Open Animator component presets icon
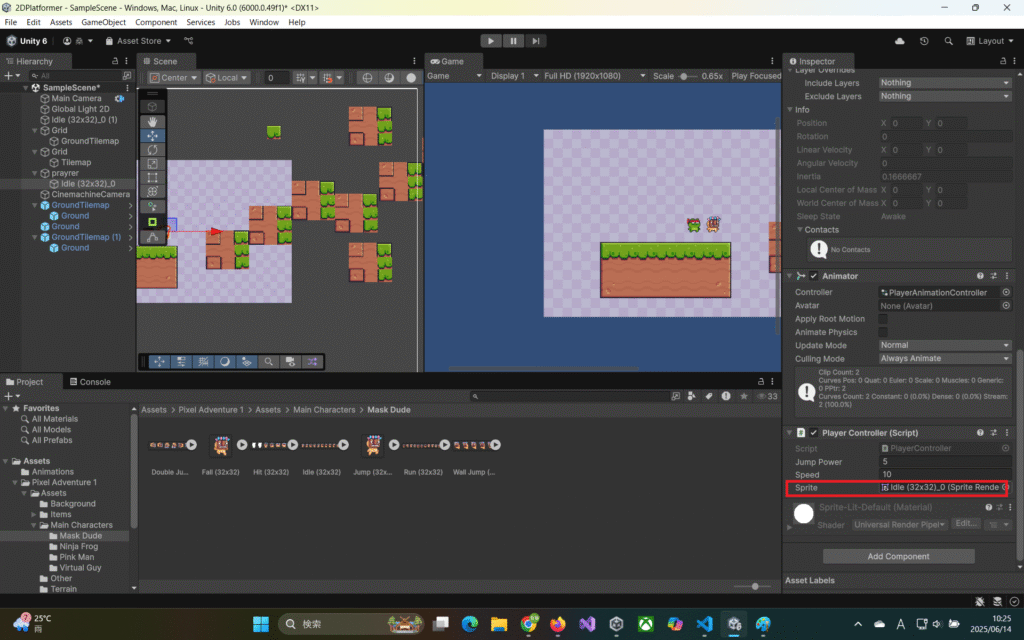The height and width of the screenshot is (640, 1024). click(993, 276)
